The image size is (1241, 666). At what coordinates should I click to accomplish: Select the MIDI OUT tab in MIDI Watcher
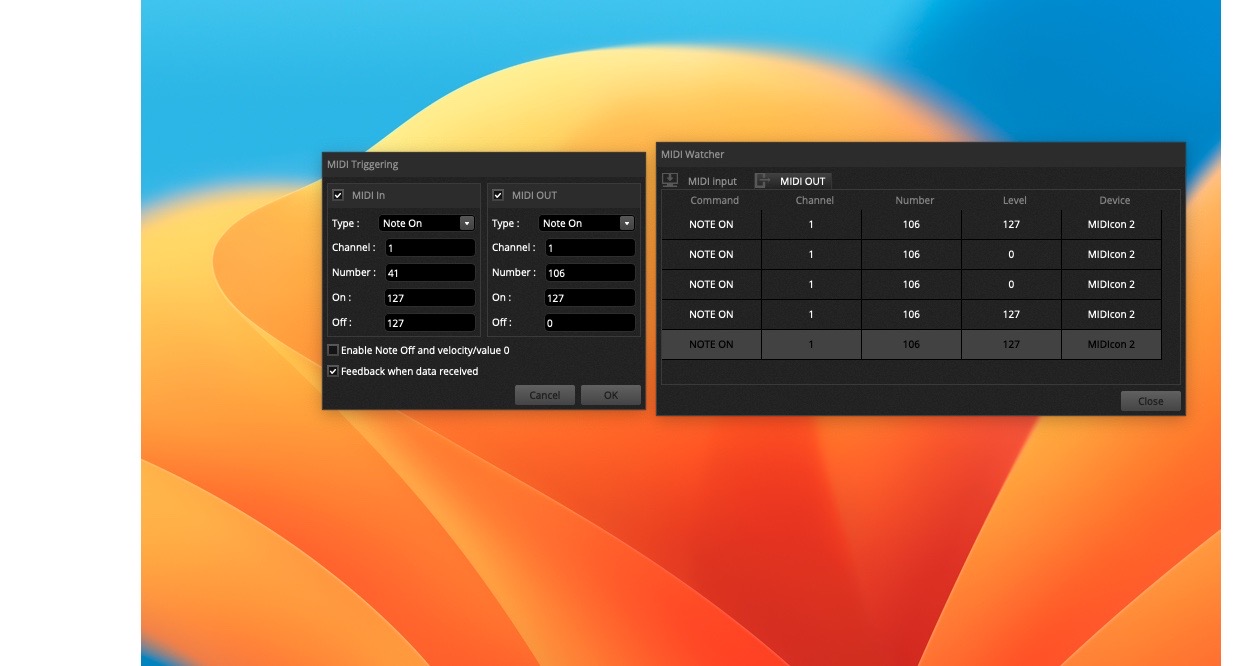[x=792, y=181]
